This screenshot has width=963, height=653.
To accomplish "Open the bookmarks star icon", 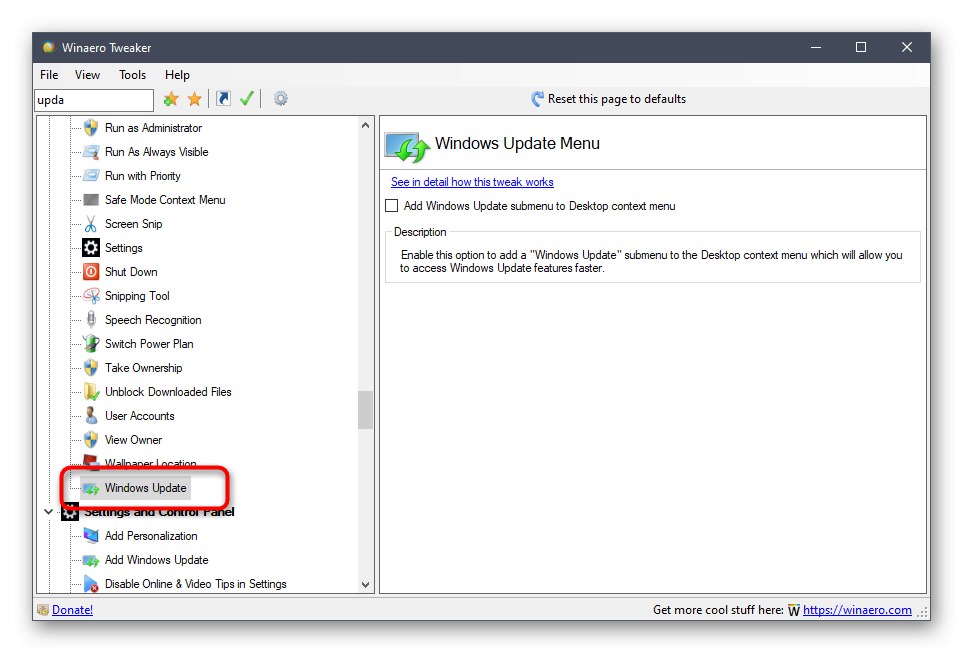I will pyautogui.click(x=195, y=99).
